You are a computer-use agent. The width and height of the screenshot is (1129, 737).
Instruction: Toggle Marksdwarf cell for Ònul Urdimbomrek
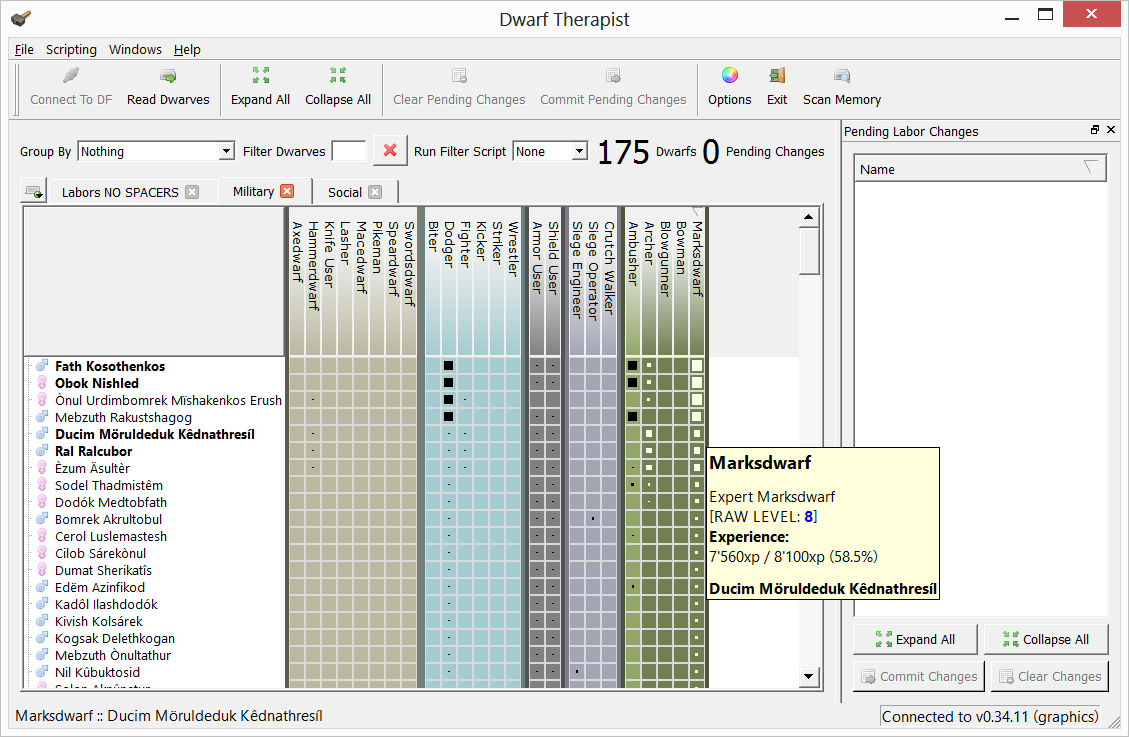pos(696,399)
